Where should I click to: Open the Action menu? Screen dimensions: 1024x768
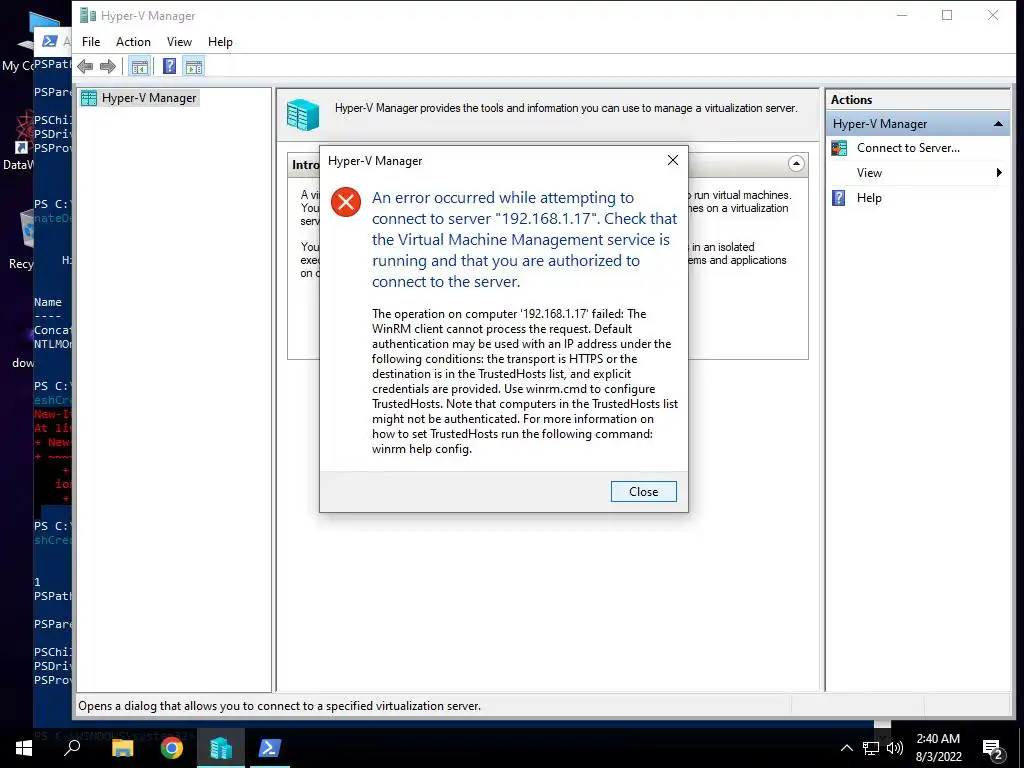coord(133,42)
